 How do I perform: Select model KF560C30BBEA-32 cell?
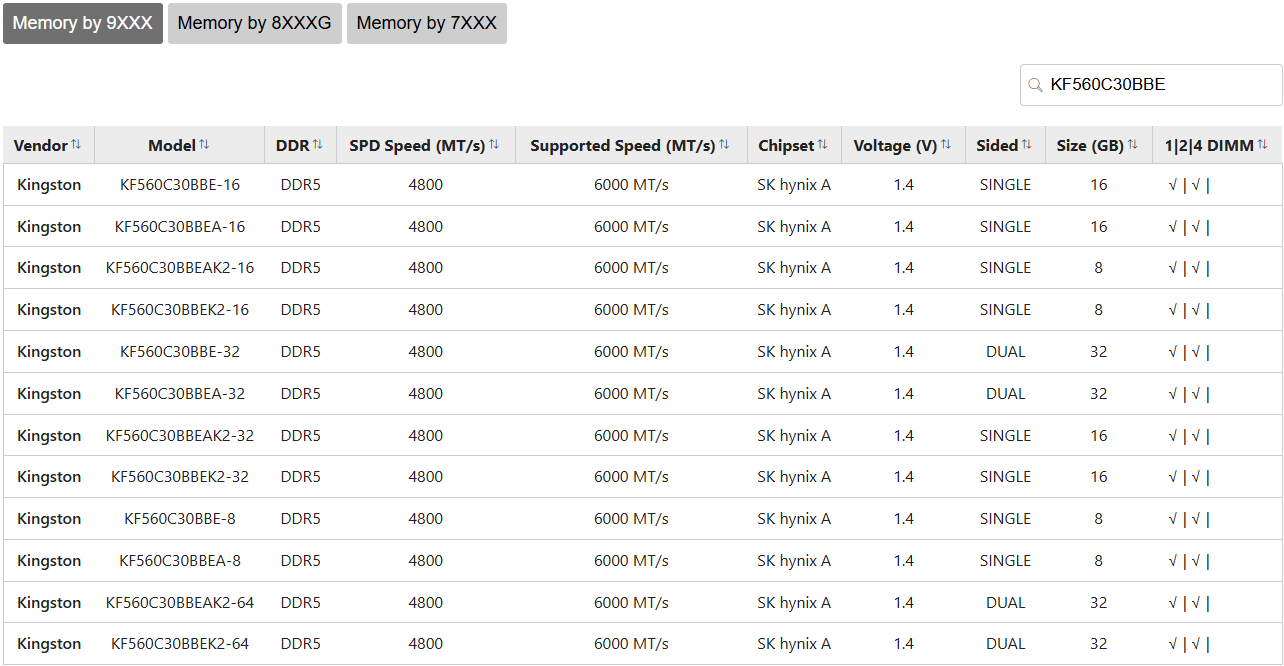click(x=180, y=394)
